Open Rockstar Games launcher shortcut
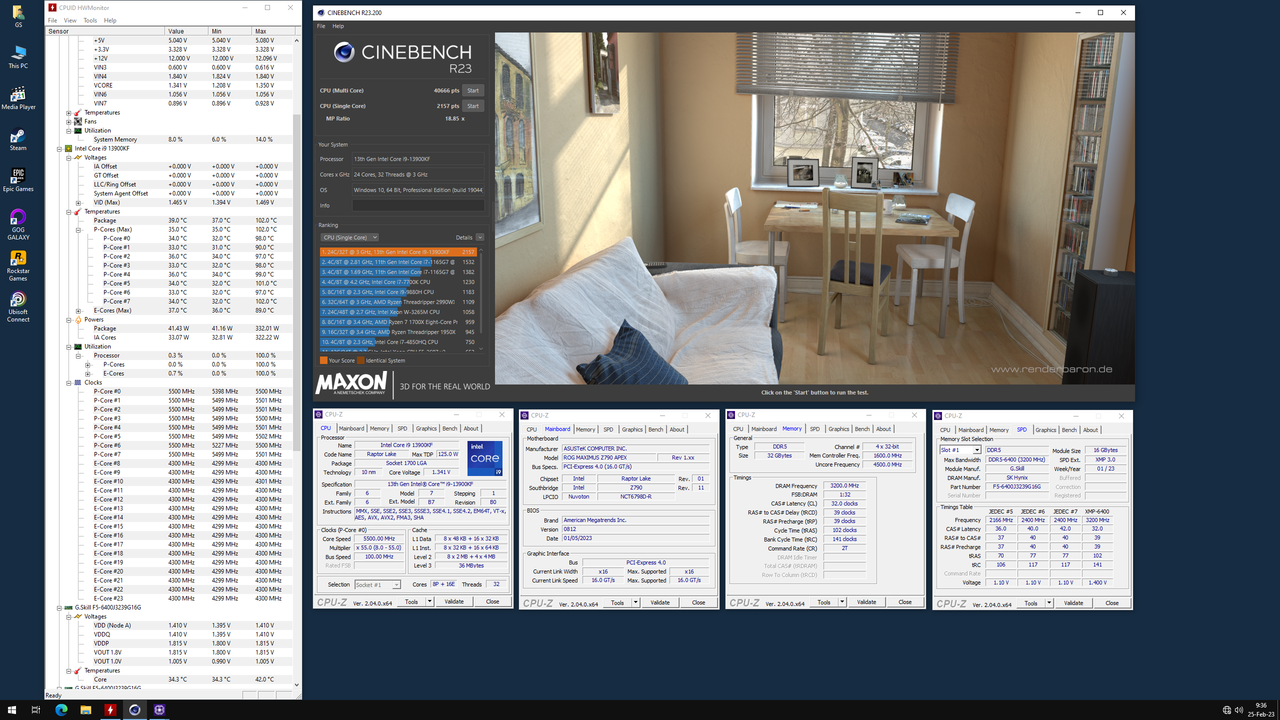1280x720 pixels. (x=18, y=263)
